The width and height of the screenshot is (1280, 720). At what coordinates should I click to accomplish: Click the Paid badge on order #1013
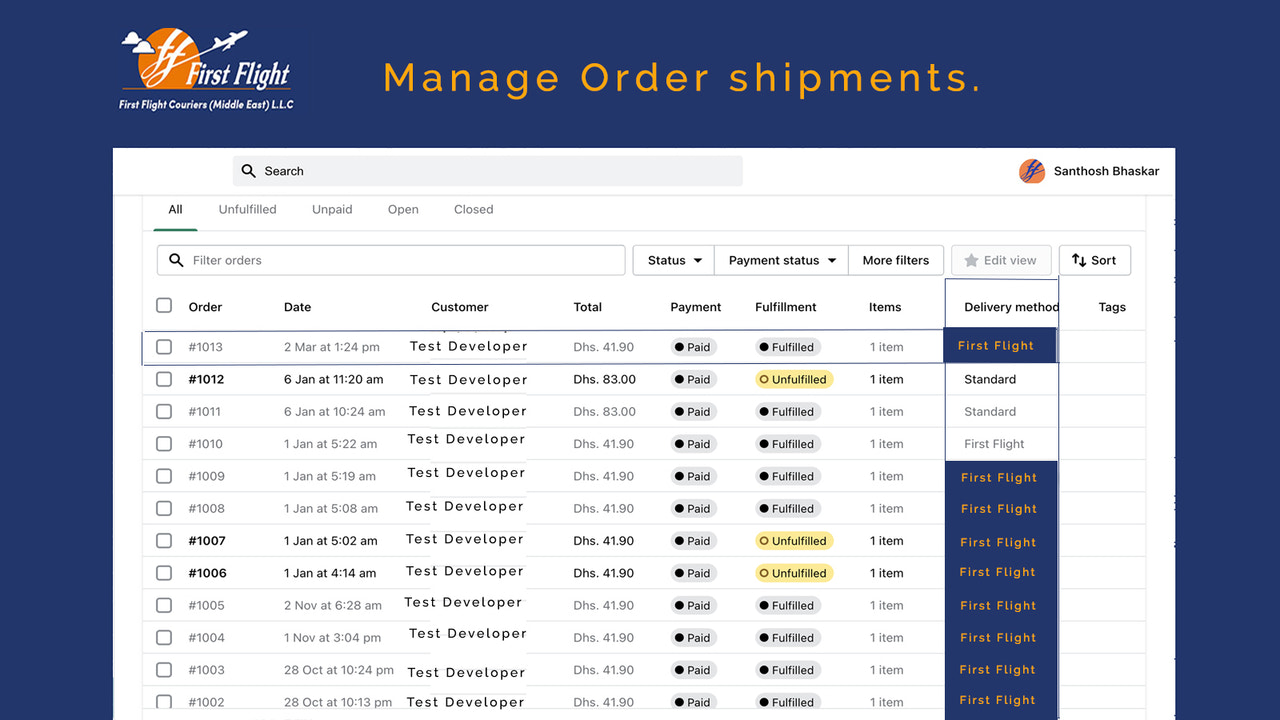(x=693, y=347)
